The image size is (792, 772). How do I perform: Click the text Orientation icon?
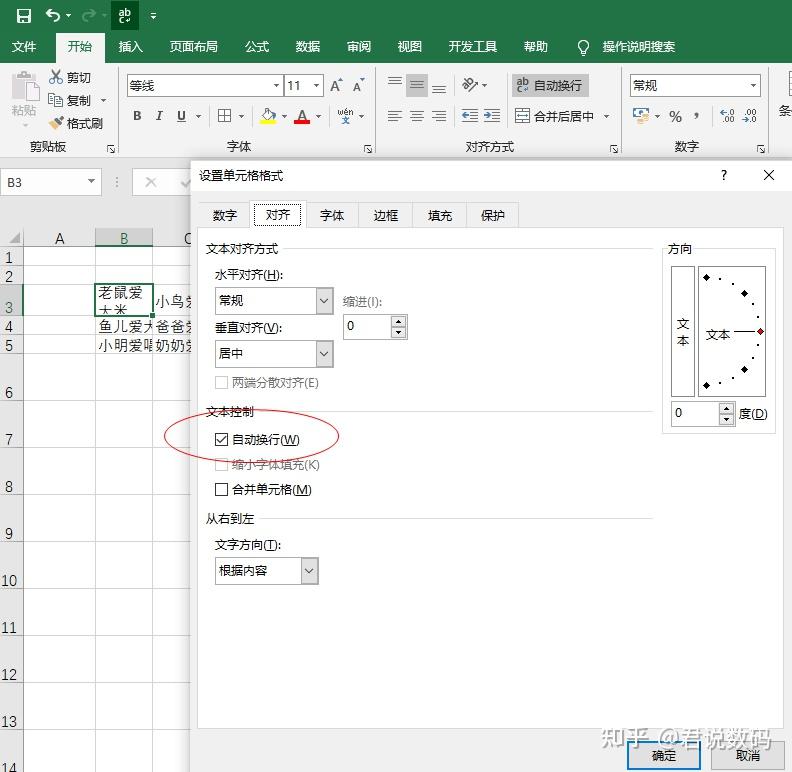(x=470, y=85)
